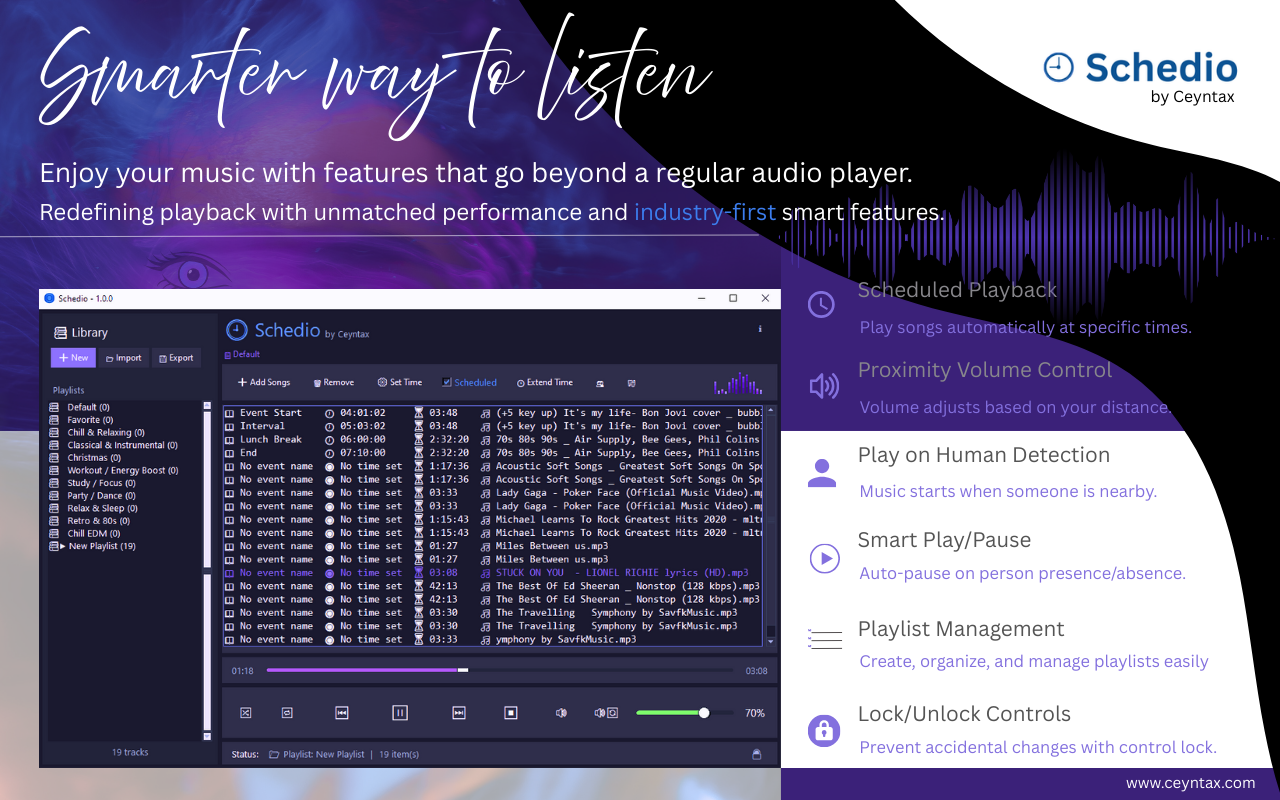Click the second 70s 80s 90s Air Supply song title

coord(628,453)
